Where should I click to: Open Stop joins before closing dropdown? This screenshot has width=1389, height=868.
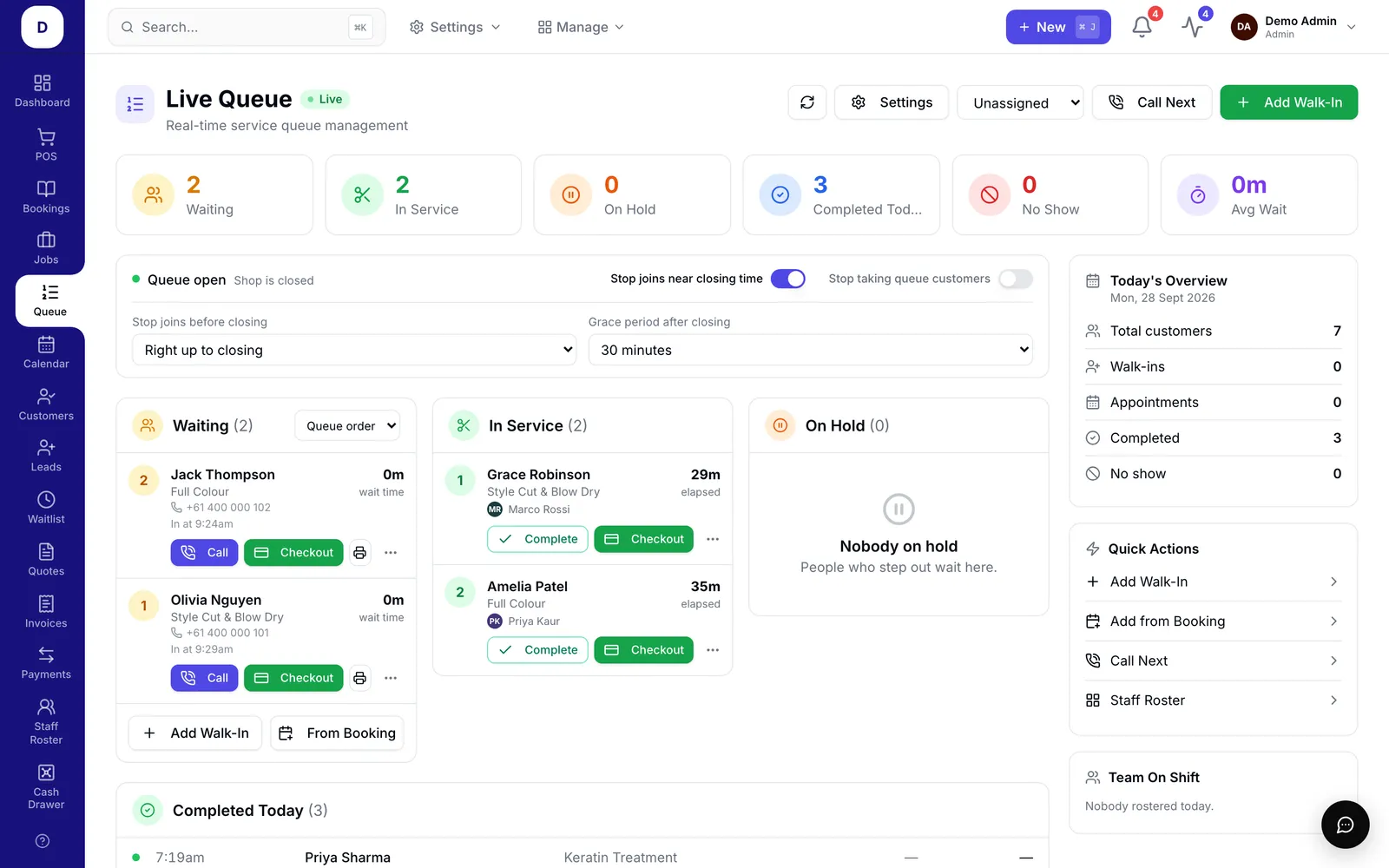click(x=354, y=350)
